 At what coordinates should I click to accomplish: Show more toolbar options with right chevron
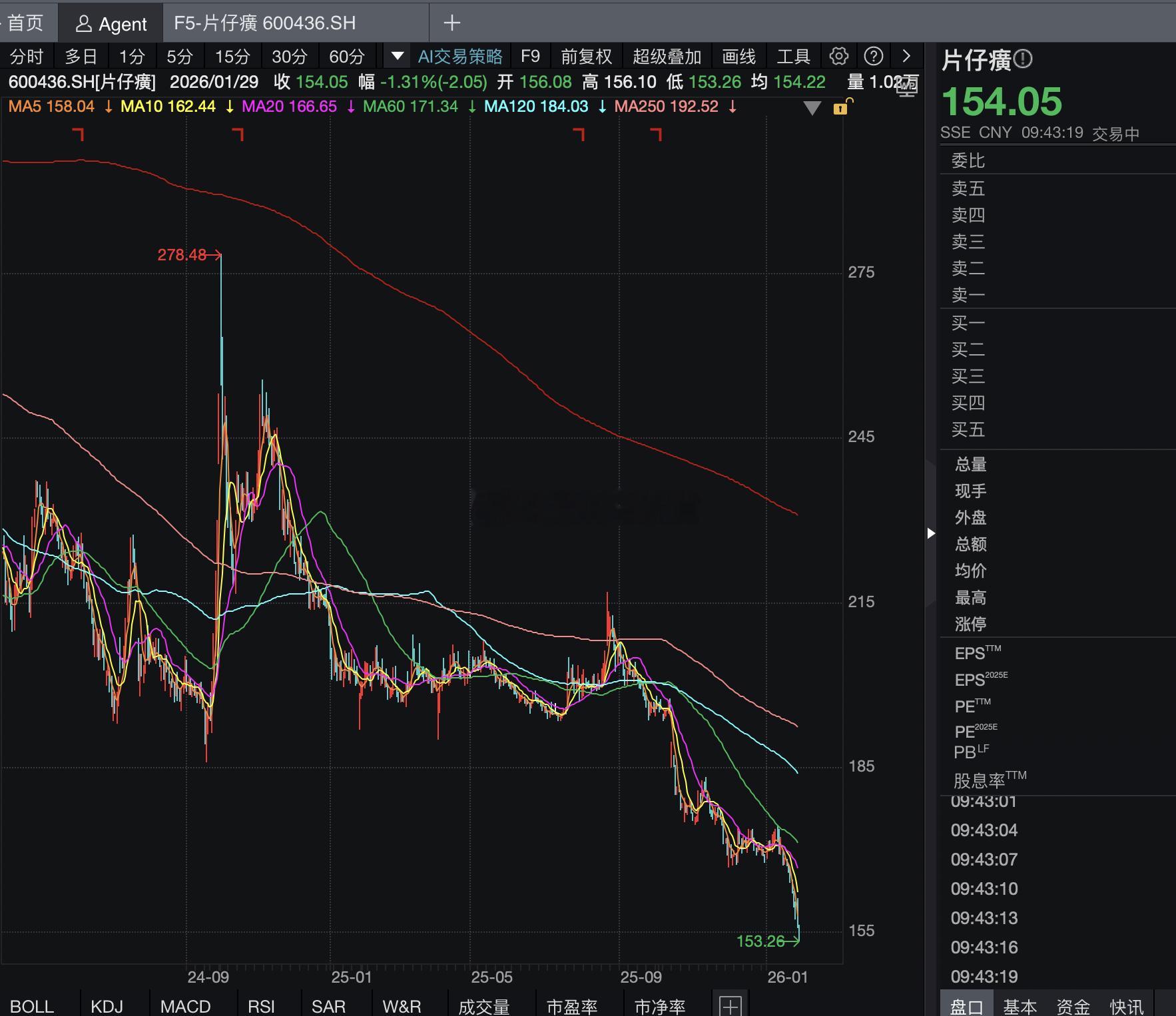click(x=906, y=57)
